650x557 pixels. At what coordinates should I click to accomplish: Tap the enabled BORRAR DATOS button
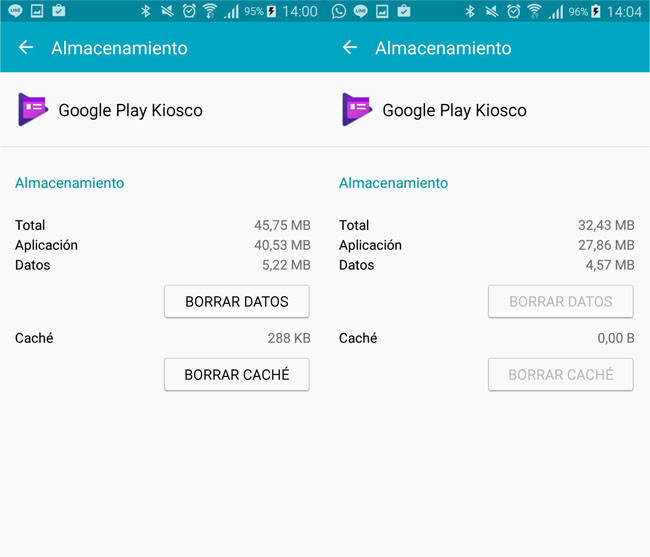pyautogui.click(x=237, y=301)
